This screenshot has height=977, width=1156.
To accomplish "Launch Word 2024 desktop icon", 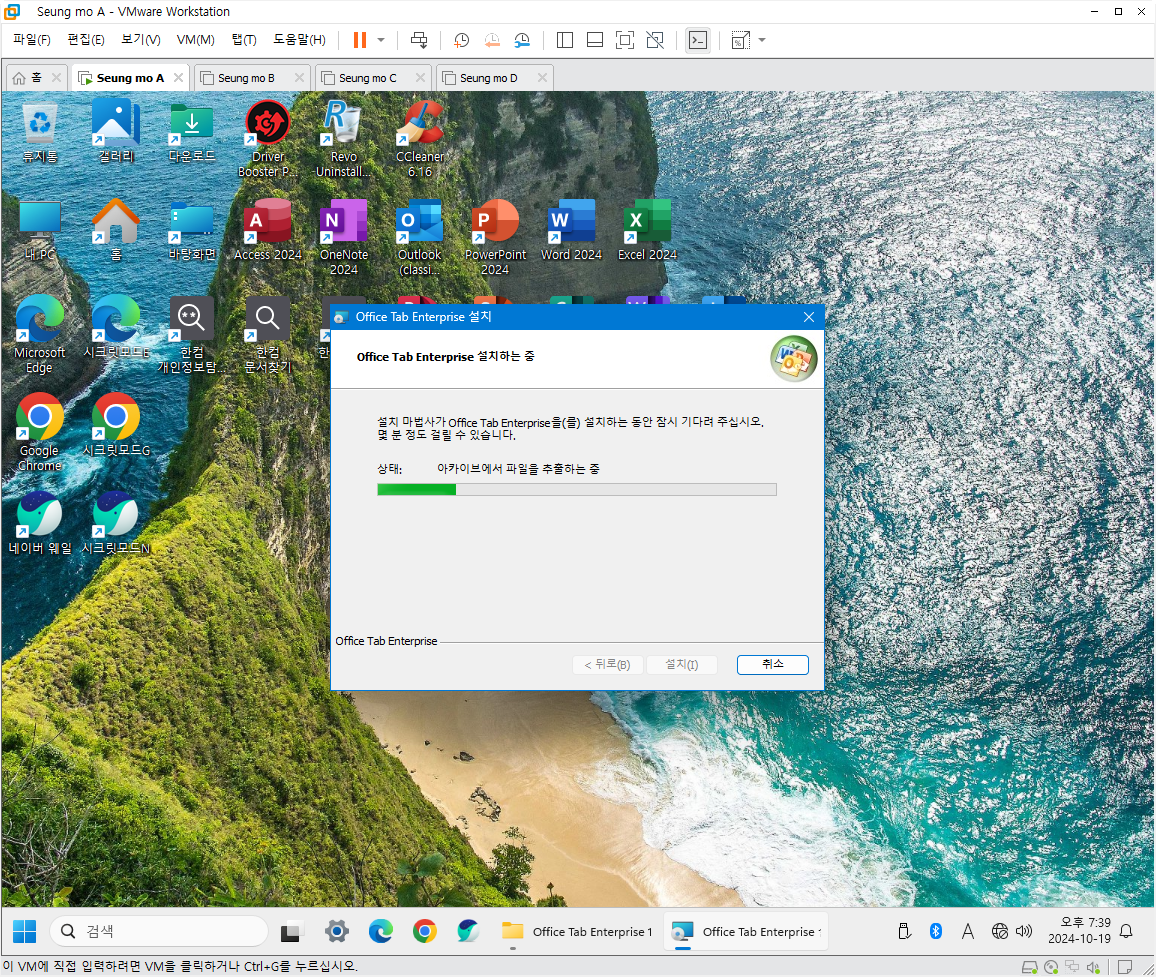I will pos(571,231).
